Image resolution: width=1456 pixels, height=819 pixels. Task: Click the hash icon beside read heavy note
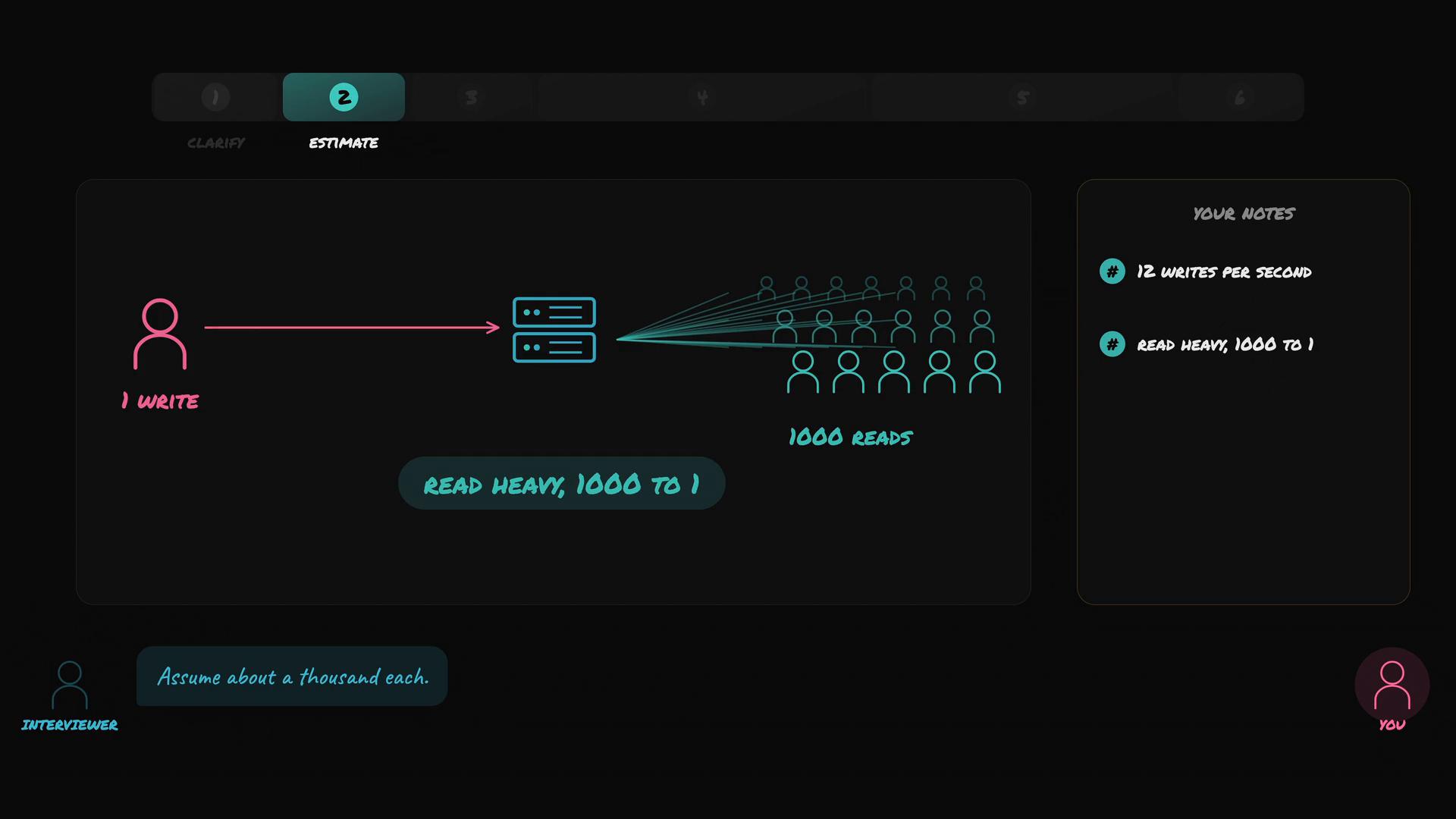(x=1112, y=344)
